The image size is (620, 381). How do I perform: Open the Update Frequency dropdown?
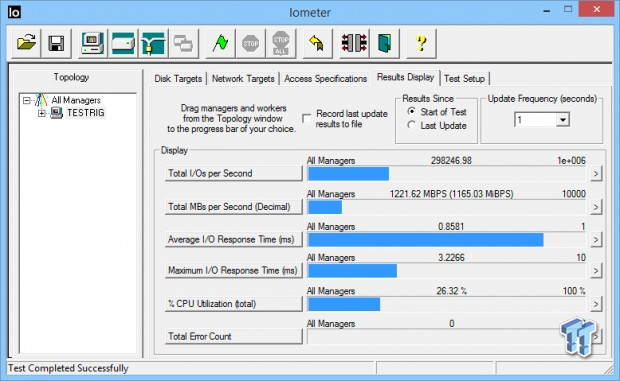tap(563, 119)
